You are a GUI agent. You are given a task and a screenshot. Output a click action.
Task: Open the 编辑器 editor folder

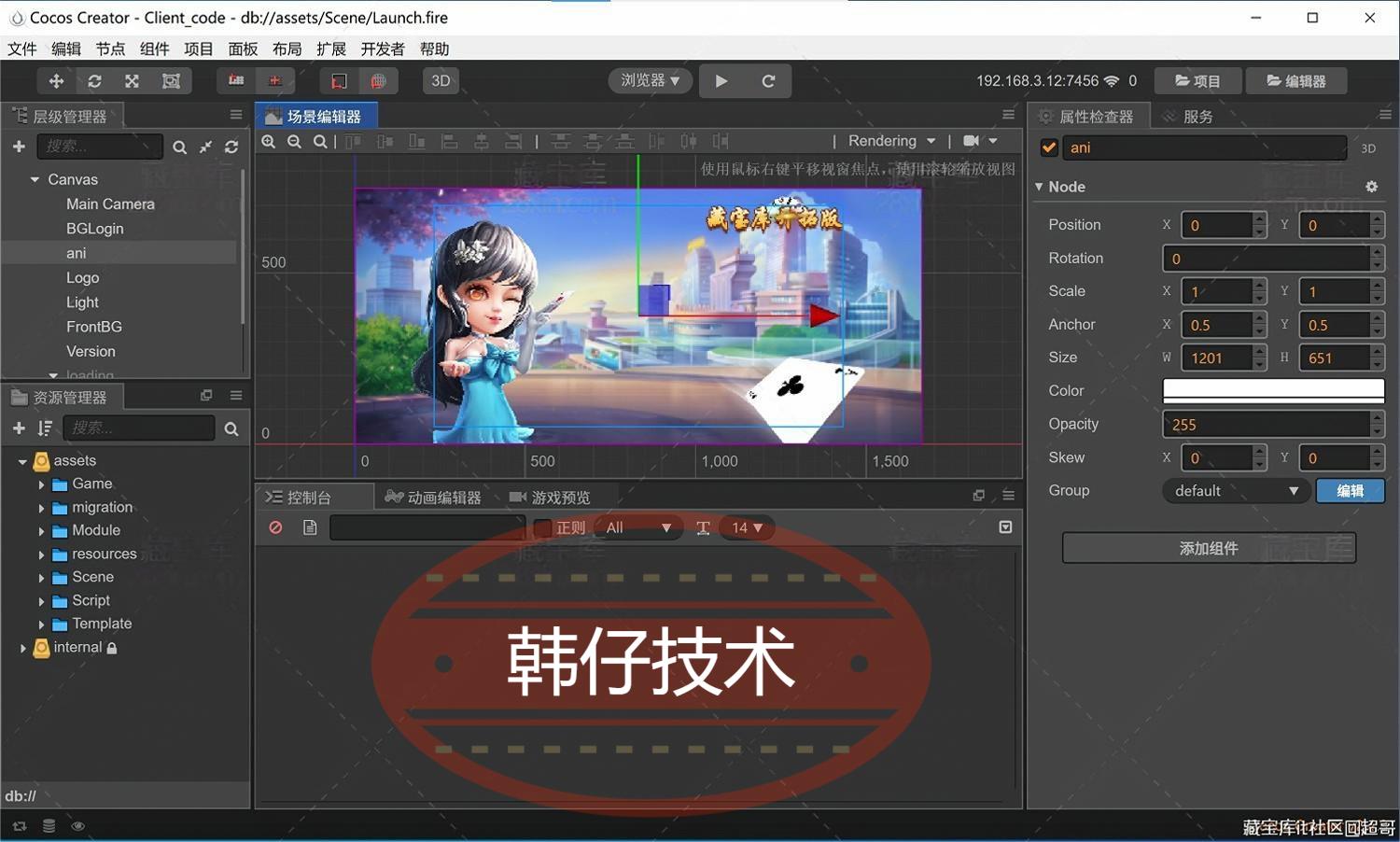coord(1296,81)
